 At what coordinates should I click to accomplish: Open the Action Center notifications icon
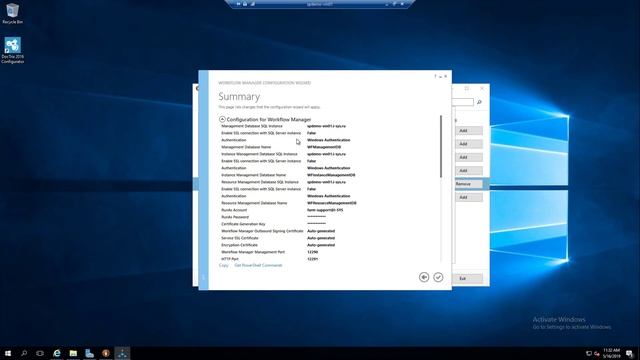[630, 353]
